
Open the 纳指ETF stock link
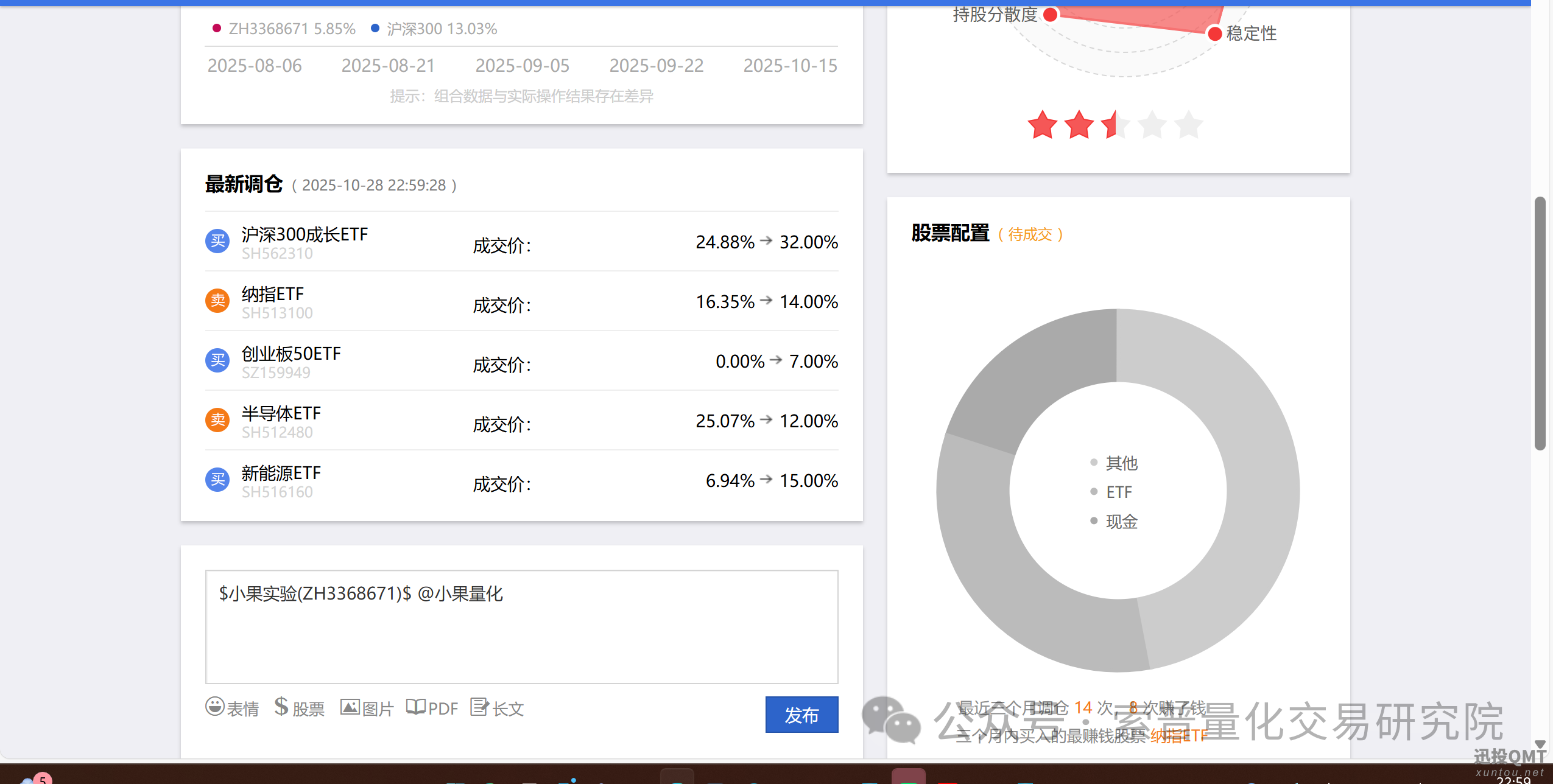click(x=1178, y=735)
